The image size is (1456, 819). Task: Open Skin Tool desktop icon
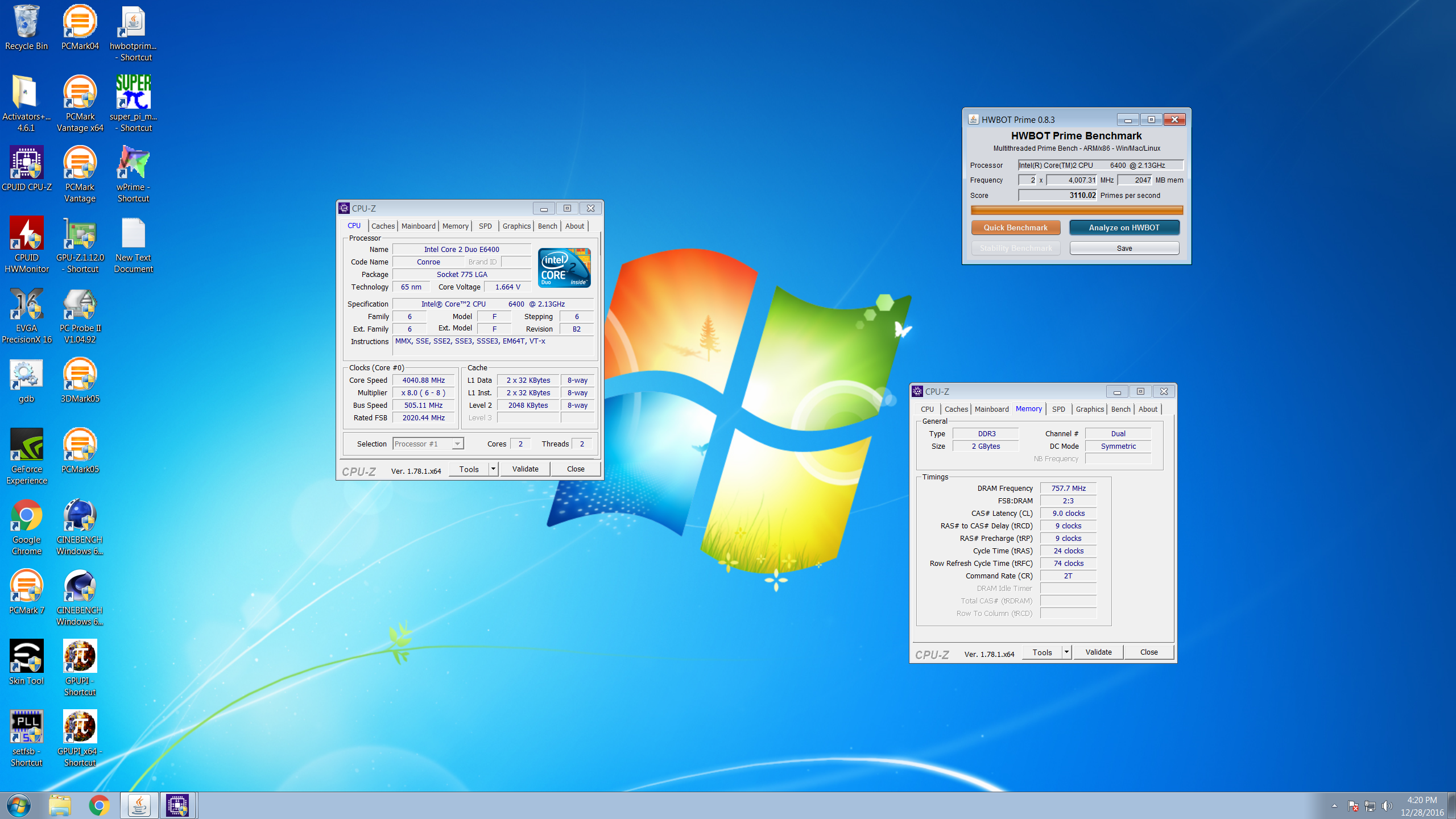[x=26, y=662]
